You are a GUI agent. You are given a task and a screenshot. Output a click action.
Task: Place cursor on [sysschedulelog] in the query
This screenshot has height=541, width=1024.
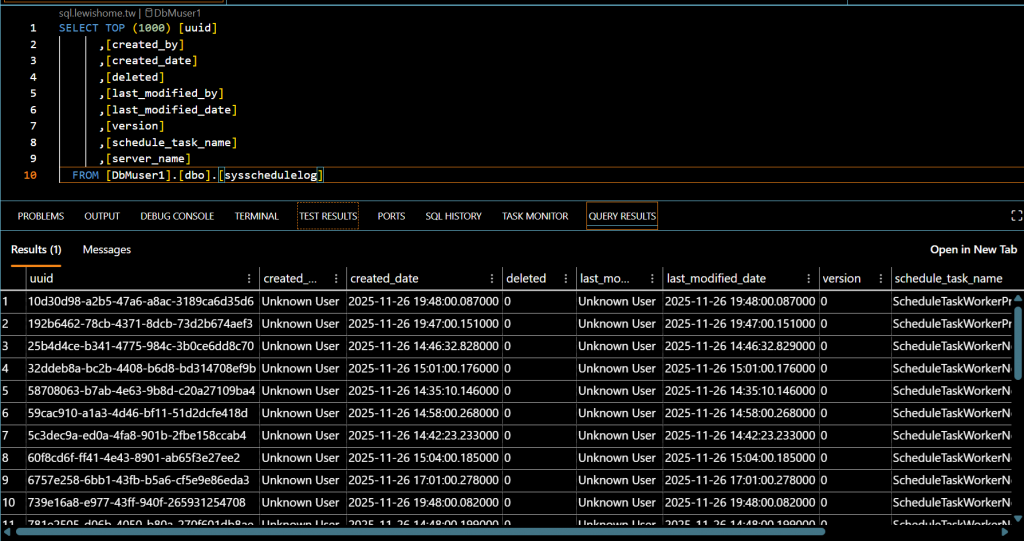point(271,175)
